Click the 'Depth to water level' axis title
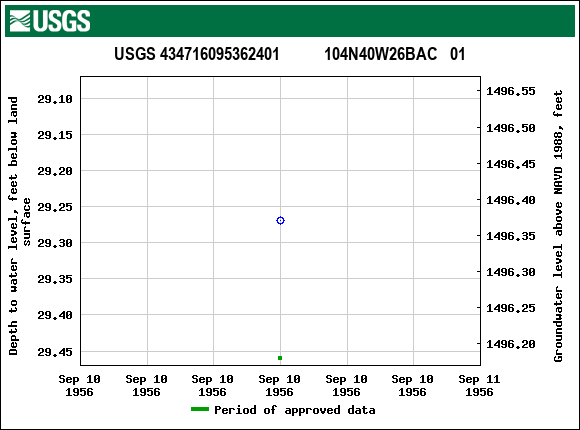 tap(19, 226)
